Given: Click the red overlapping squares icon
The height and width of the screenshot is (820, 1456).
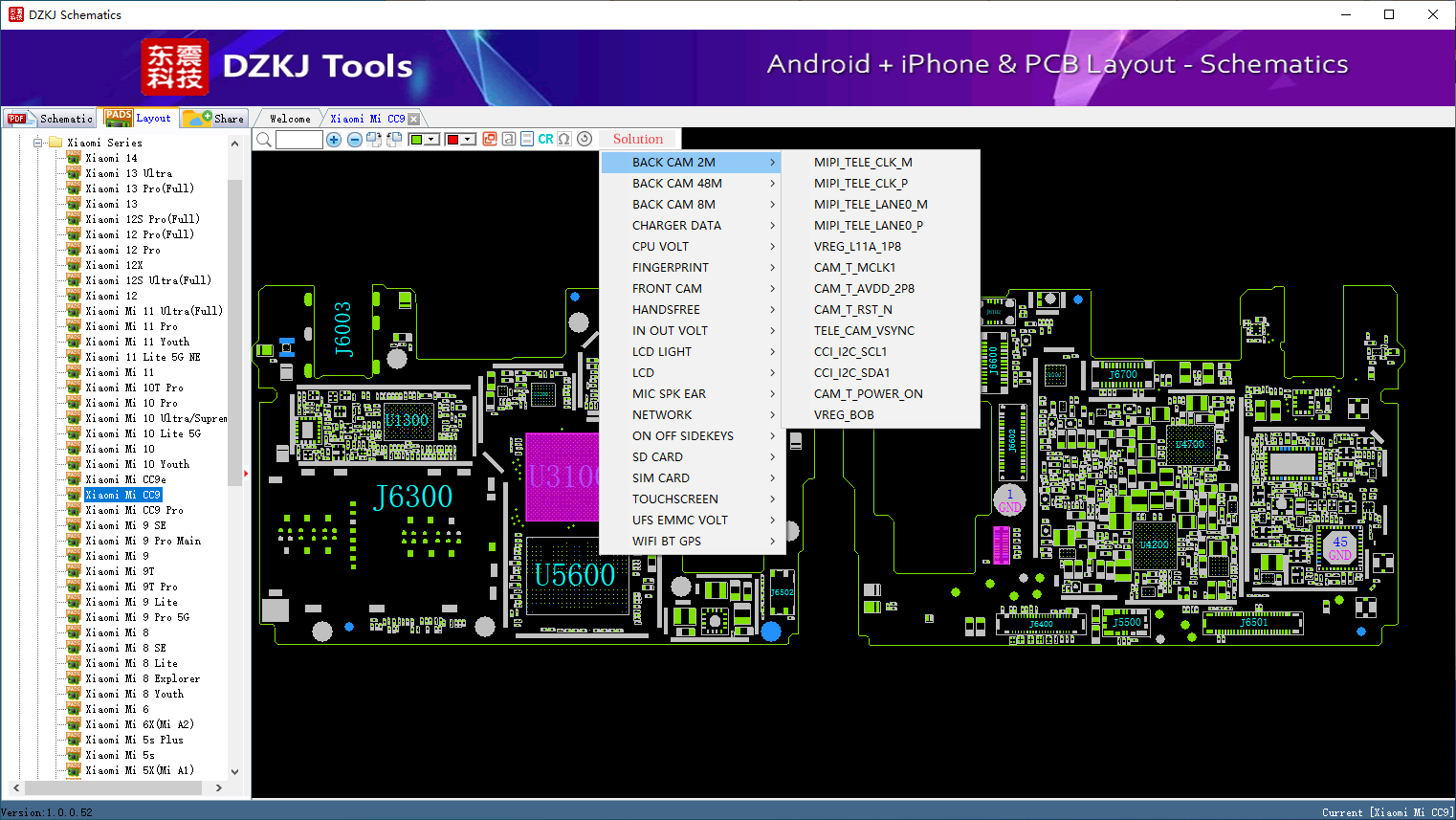Looking at the screenshot, I should pos(490,139).
